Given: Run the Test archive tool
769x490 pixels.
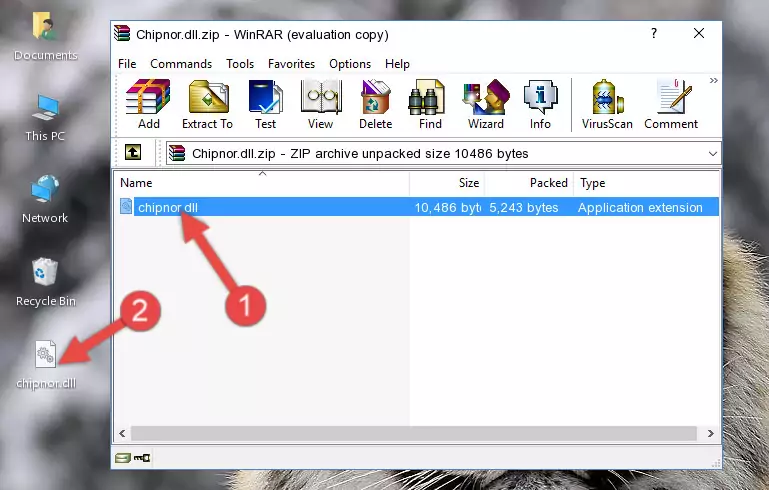Looking at the screenshot, I should (x=265, y=104).
